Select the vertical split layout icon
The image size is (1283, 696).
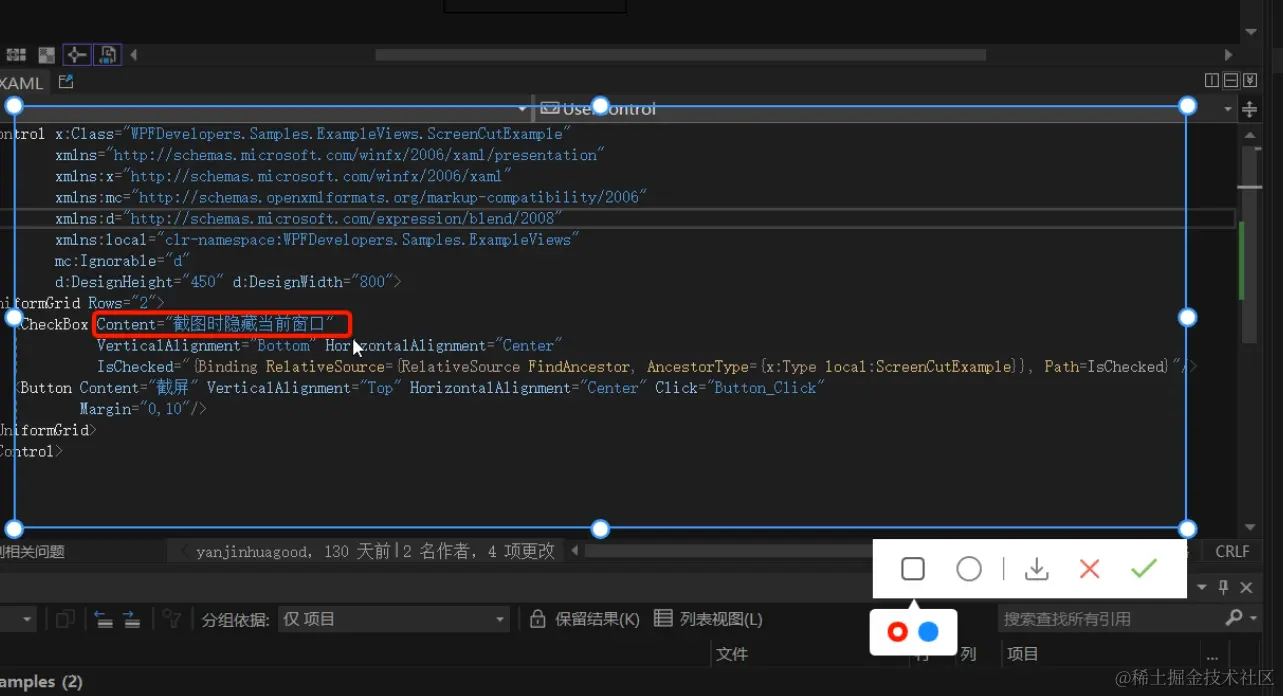1212,81
